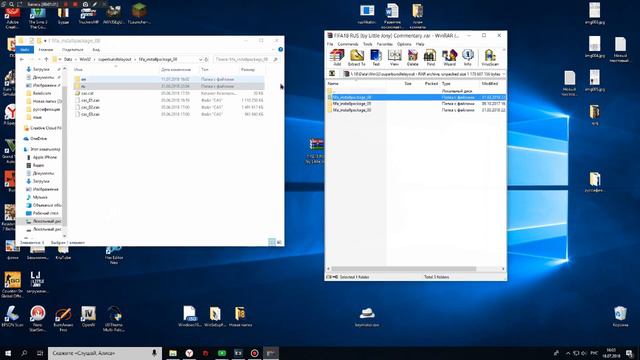Open the Help menu in WinRAR
This screenshot has width=640, height=360.
(420, 44)
